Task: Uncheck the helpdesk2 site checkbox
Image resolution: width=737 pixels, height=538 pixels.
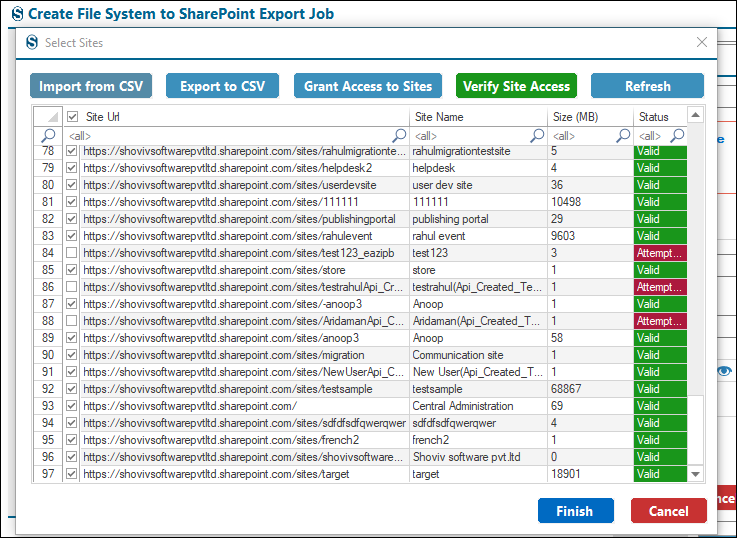Action: (71, 168)
